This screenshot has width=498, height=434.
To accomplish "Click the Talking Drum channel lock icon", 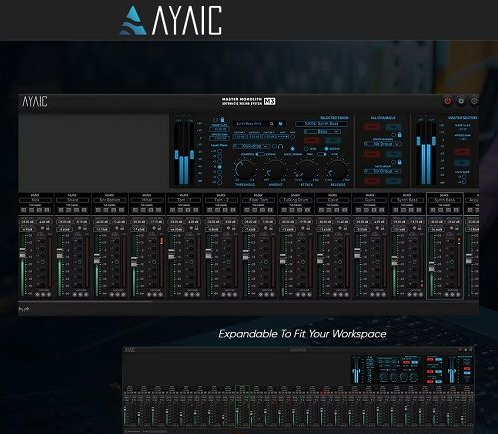I will pos(308,228).
